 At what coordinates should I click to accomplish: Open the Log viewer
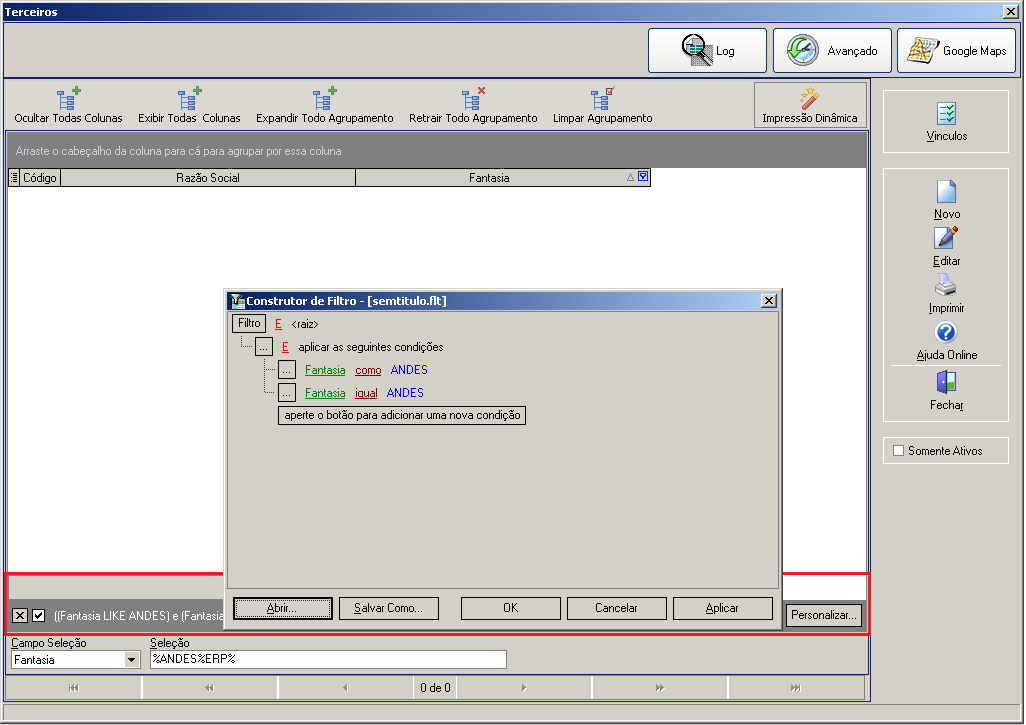click(x=707, y=50)
